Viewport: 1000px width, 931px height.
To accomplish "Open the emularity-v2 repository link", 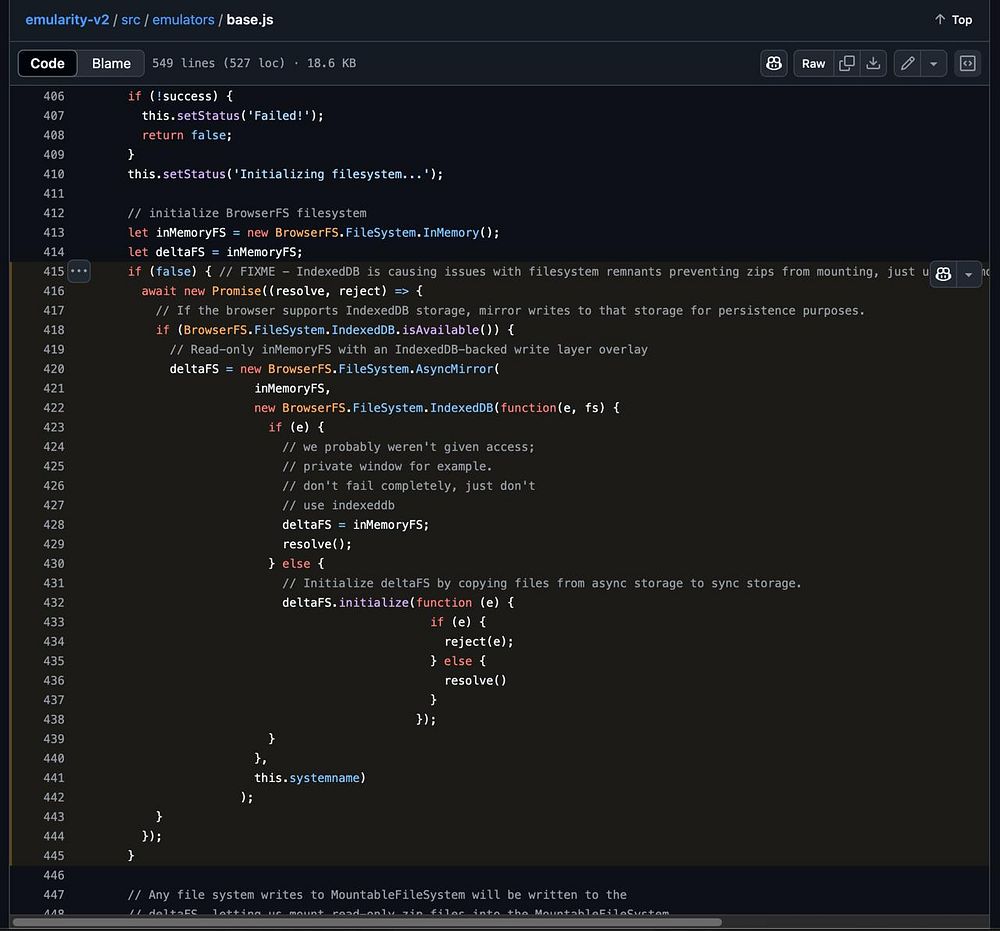I will (68, 19).
